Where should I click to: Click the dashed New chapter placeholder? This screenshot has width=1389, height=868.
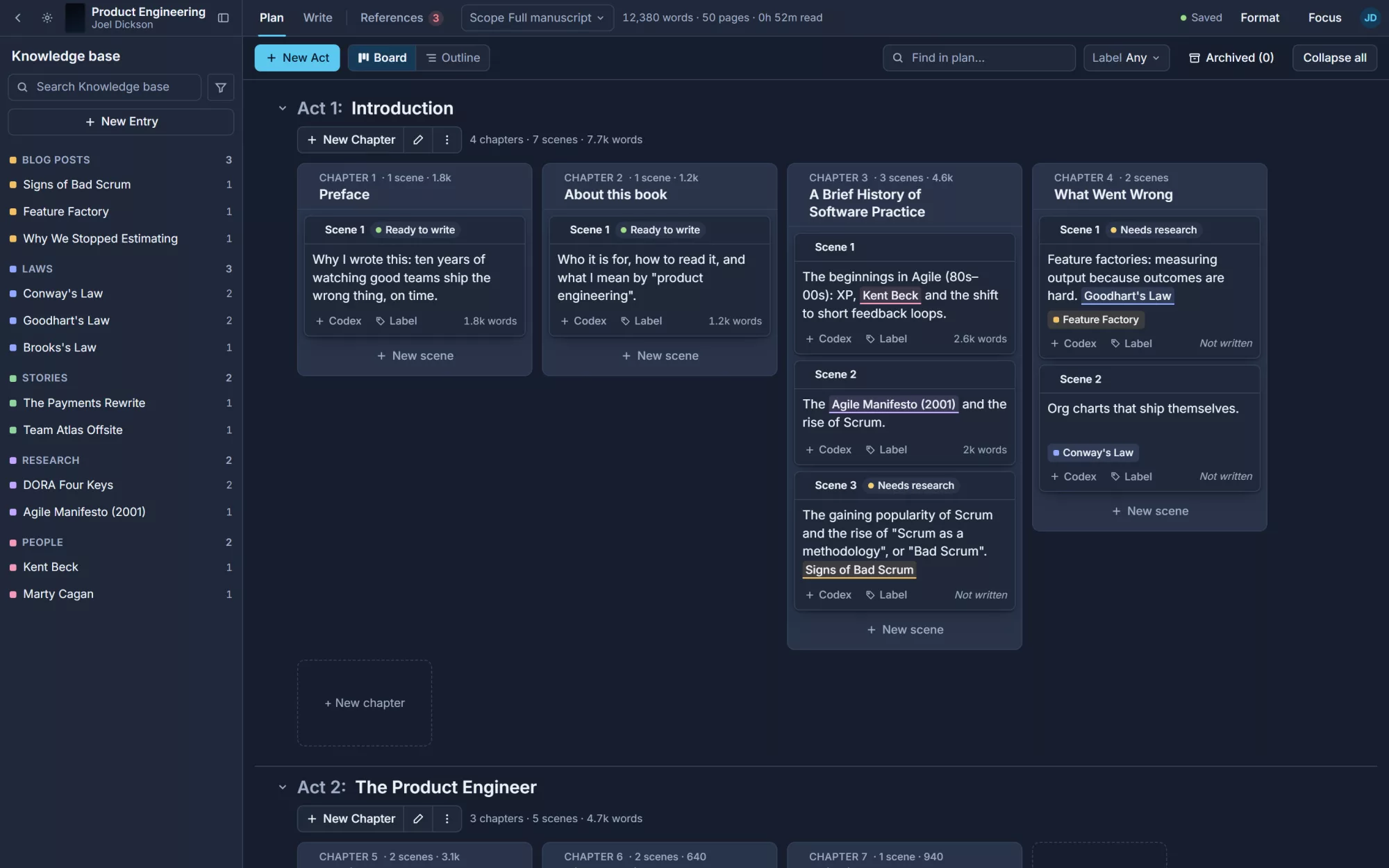(x=365, y=703)
